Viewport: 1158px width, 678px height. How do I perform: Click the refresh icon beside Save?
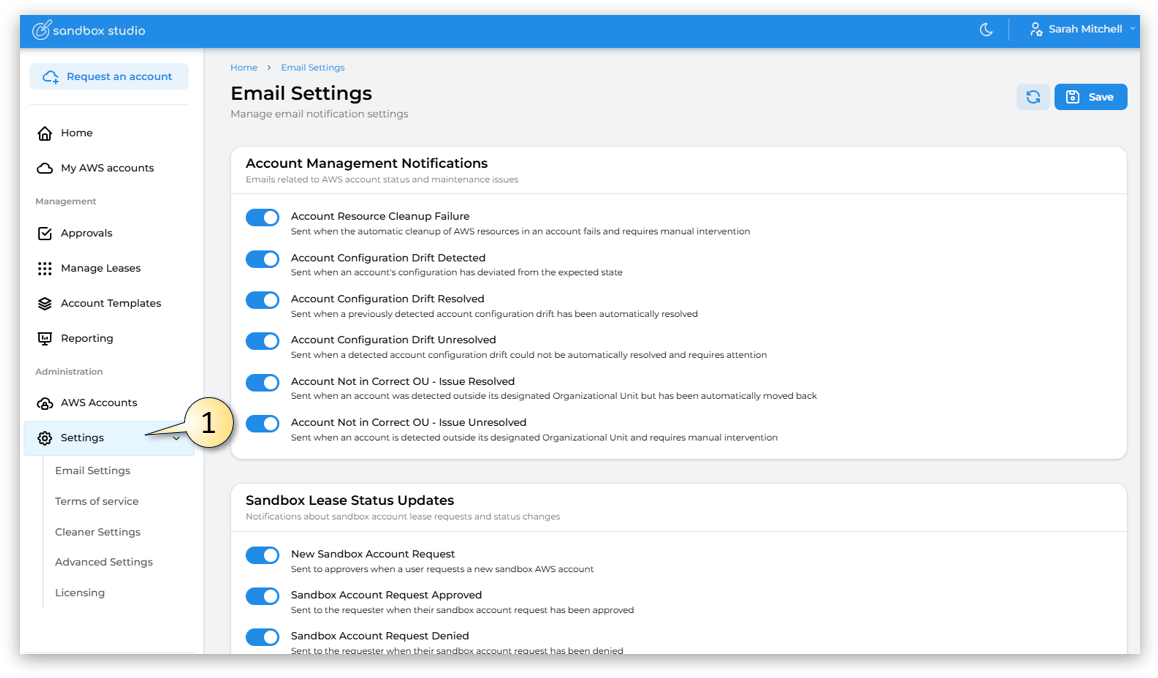click(x=1033, y=97)
